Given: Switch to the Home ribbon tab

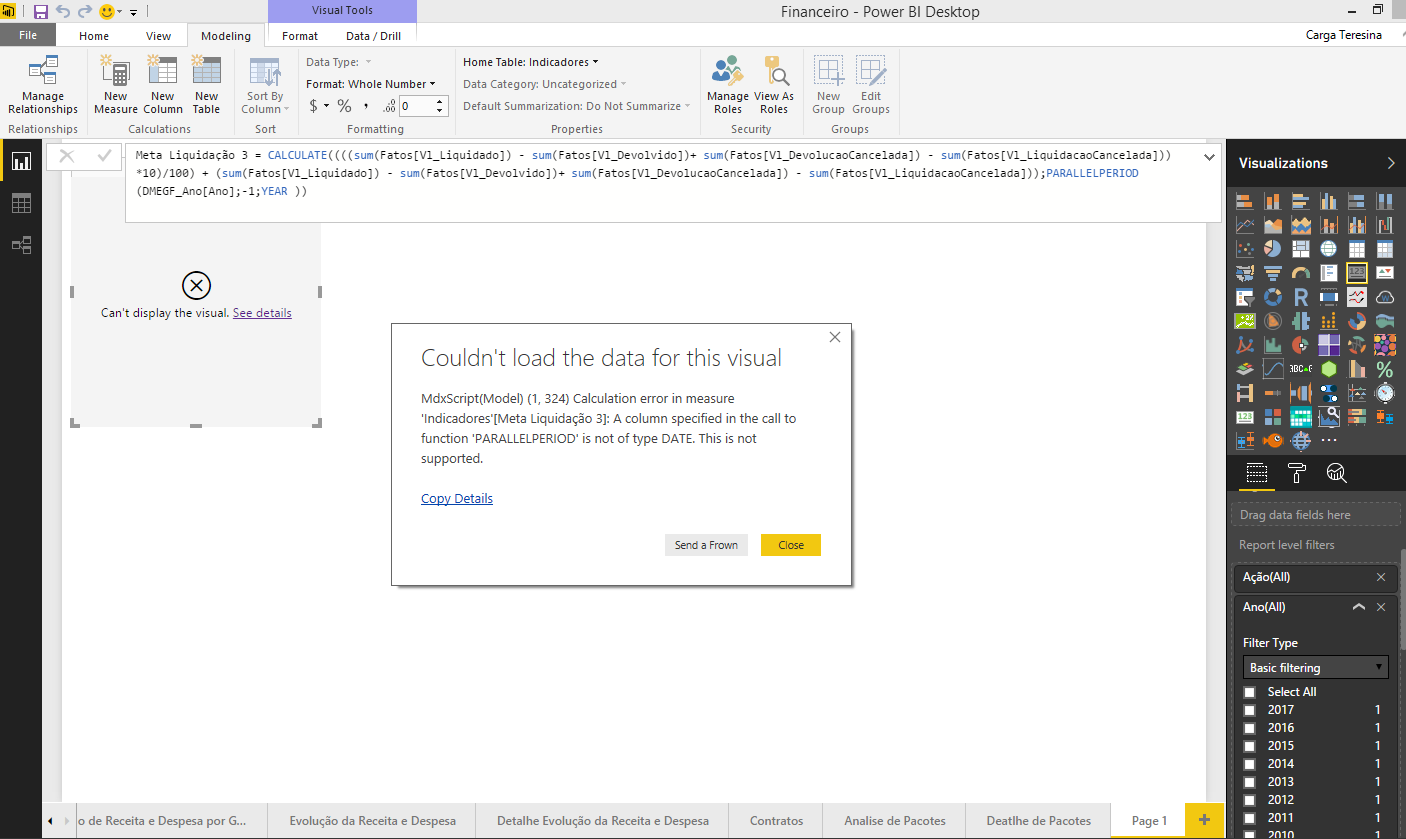Looking at the screenshot, I should 94,36.
